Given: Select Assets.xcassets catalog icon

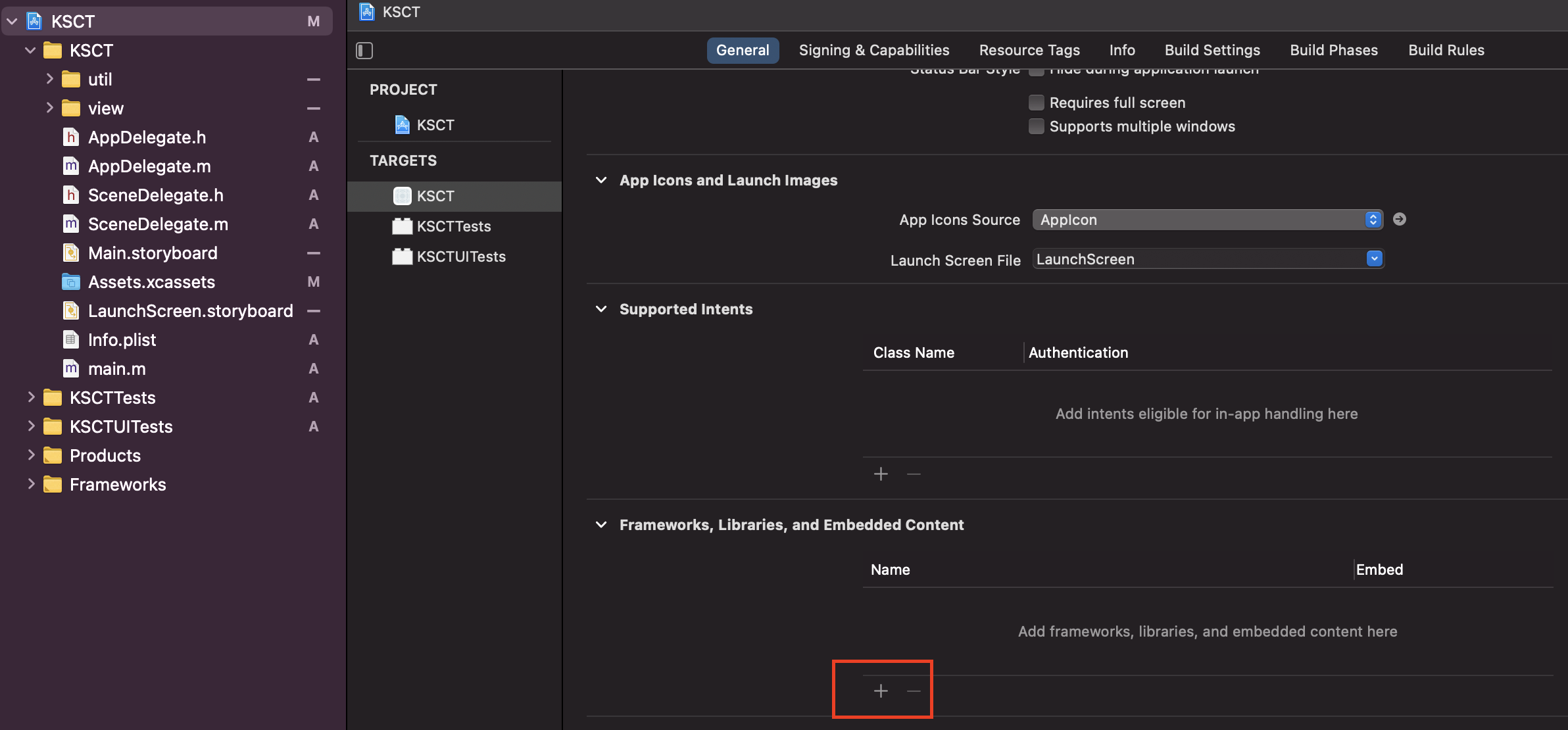Looking at the screenshot, I should [x=71, y=282].
